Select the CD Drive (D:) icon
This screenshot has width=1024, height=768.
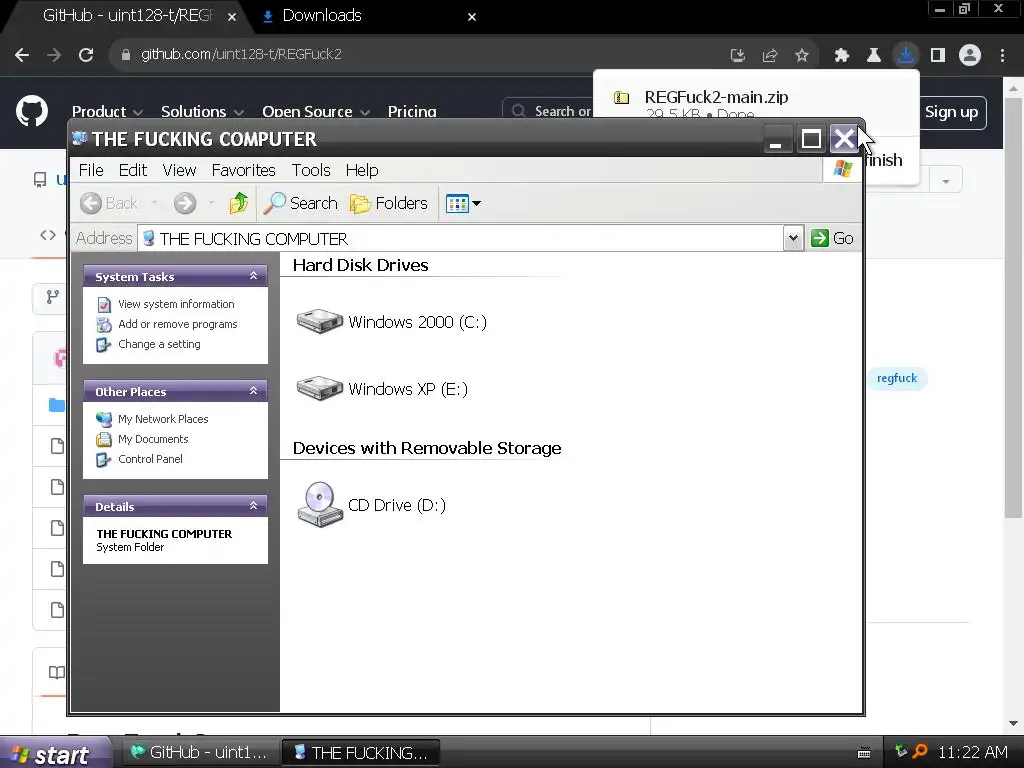[319, 505]
